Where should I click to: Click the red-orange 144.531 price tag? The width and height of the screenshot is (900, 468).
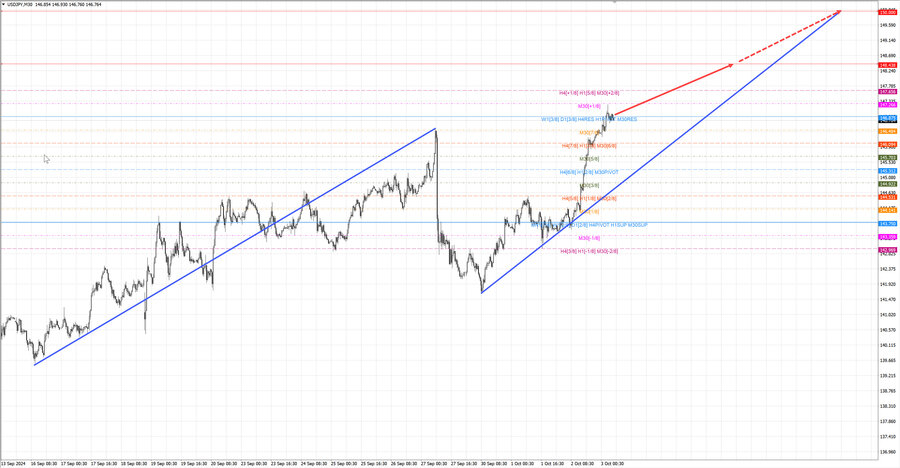point(887,198)
